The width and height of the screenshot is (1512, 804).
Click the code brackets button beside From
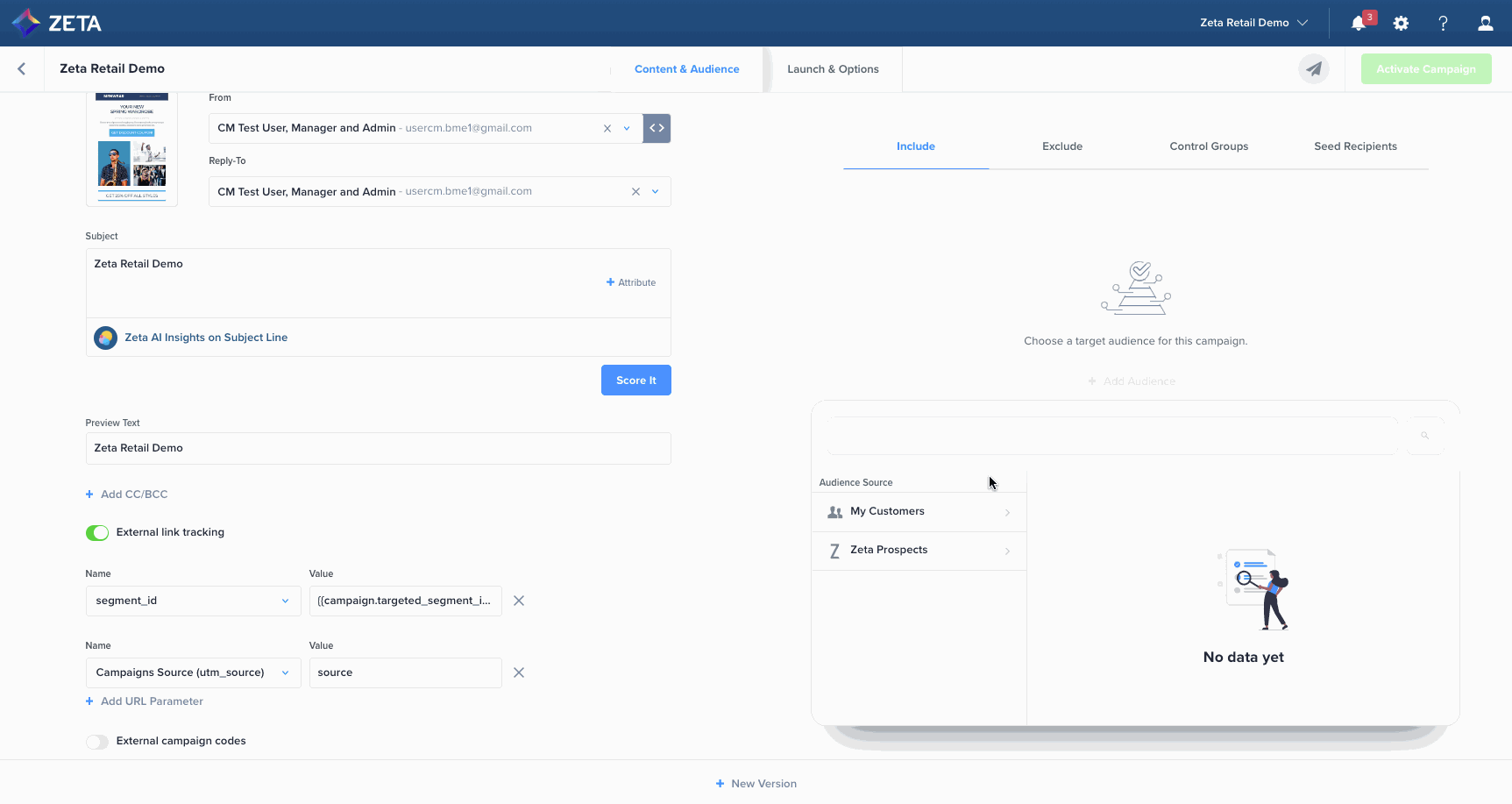[x=657, y=128]
